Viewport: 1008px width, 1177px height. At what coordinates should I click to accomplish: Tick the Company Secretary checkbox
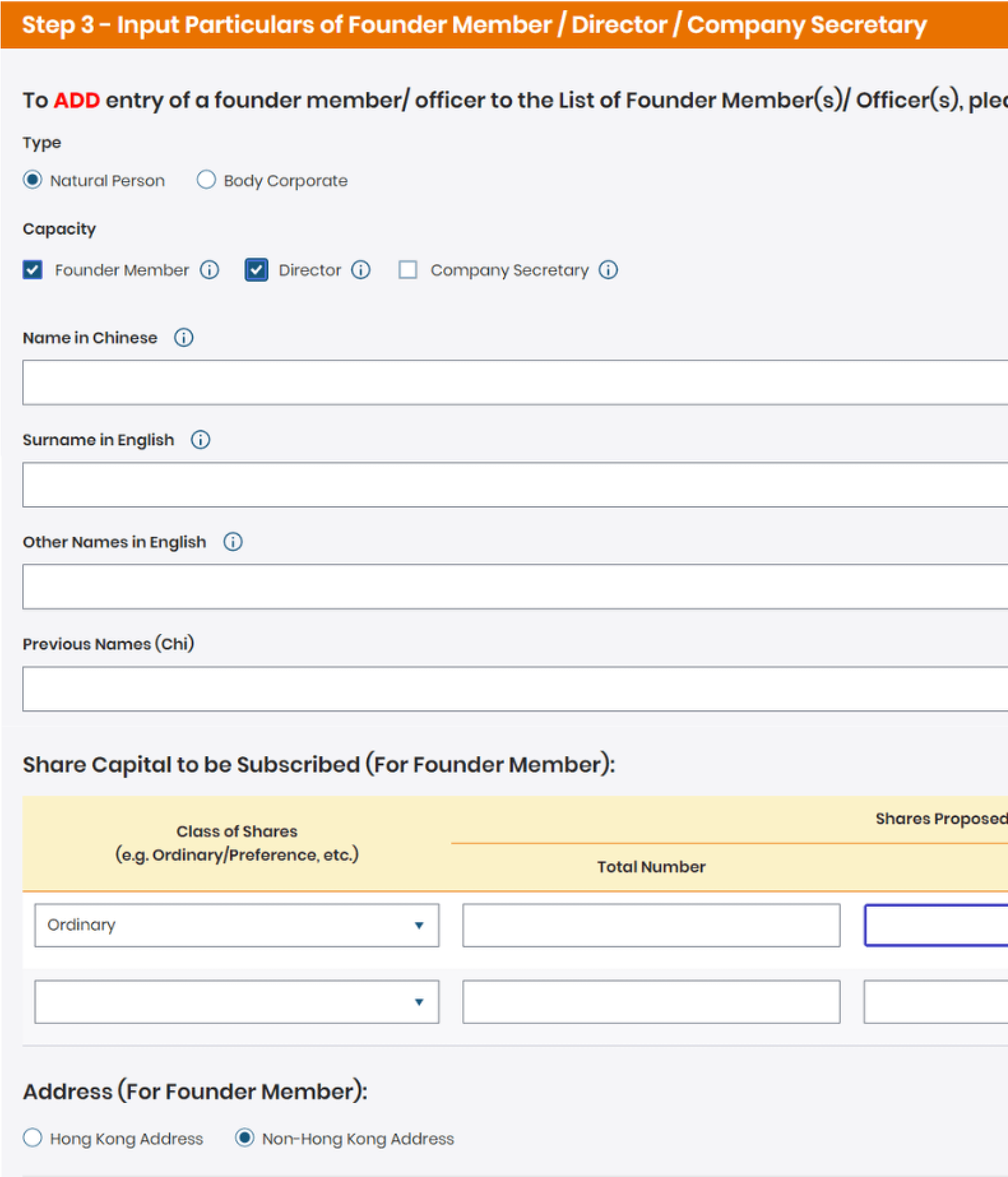click(x=408, y=270)
